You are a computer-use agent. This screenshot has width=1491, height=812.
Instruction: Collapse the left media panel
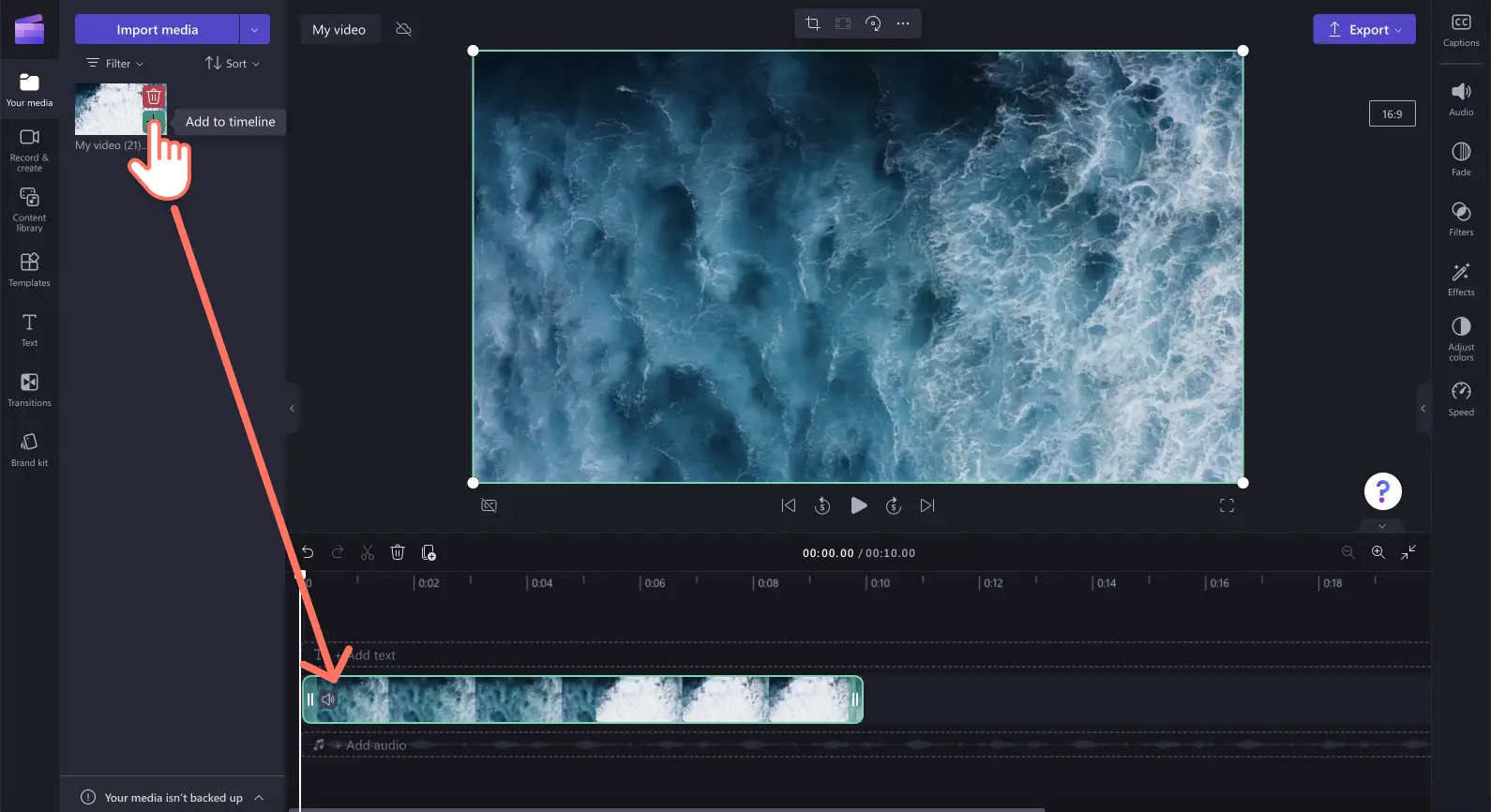292,408
